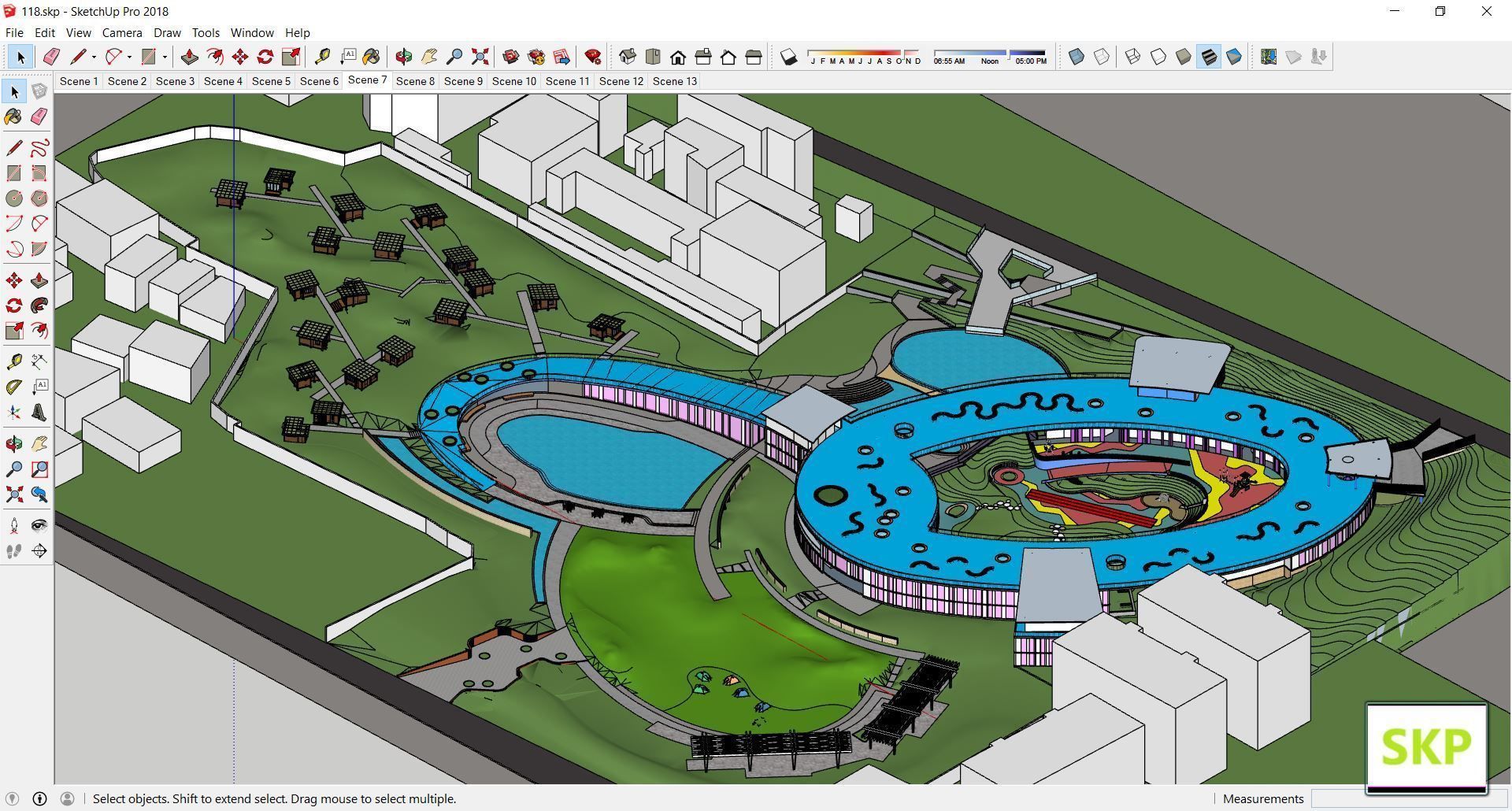Open the Window menu
Viewport: 1512px width, 811px height.
[x=252, y=32]
